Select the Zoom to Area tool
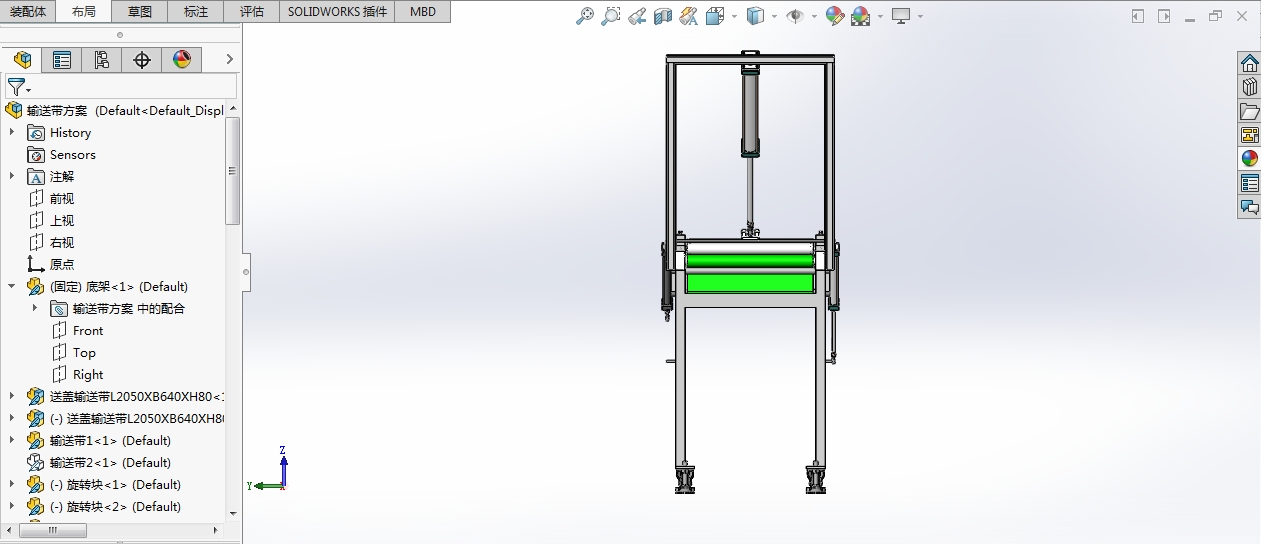The height and width of the screenshot is (544, 1261). 610,16
